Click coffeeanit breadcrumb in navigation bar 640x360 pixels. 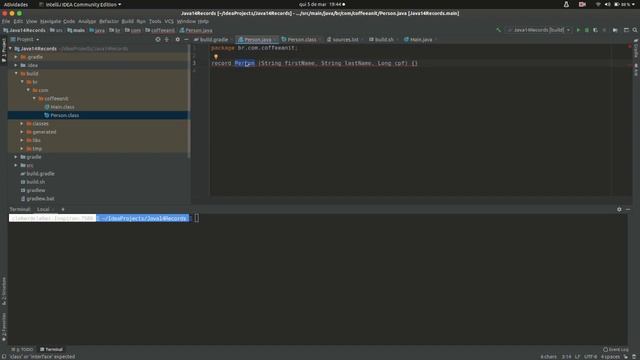click(x=160, y=30)
